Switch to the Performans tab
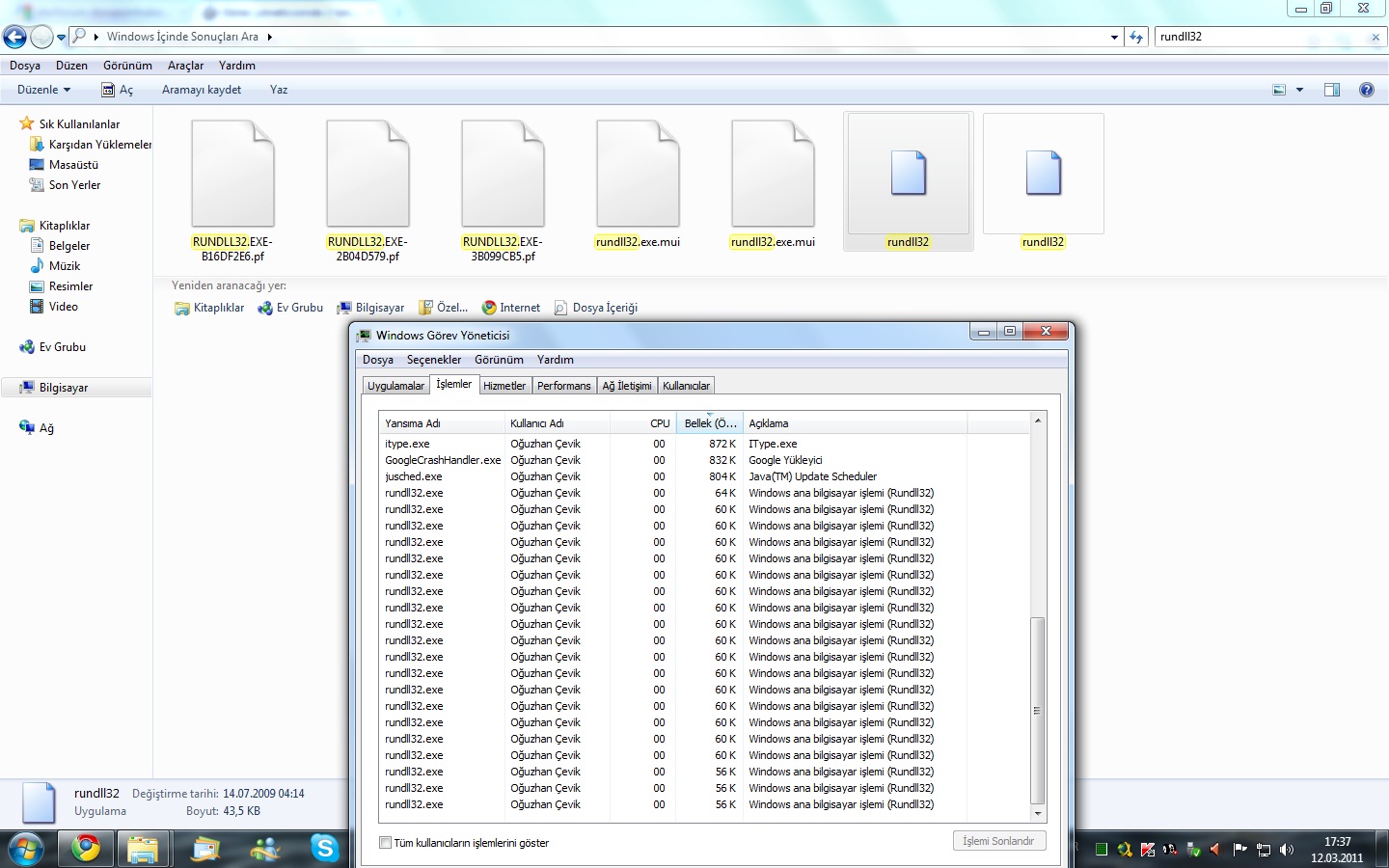Viewport: 1389px width, 868px height. [564, 386]
